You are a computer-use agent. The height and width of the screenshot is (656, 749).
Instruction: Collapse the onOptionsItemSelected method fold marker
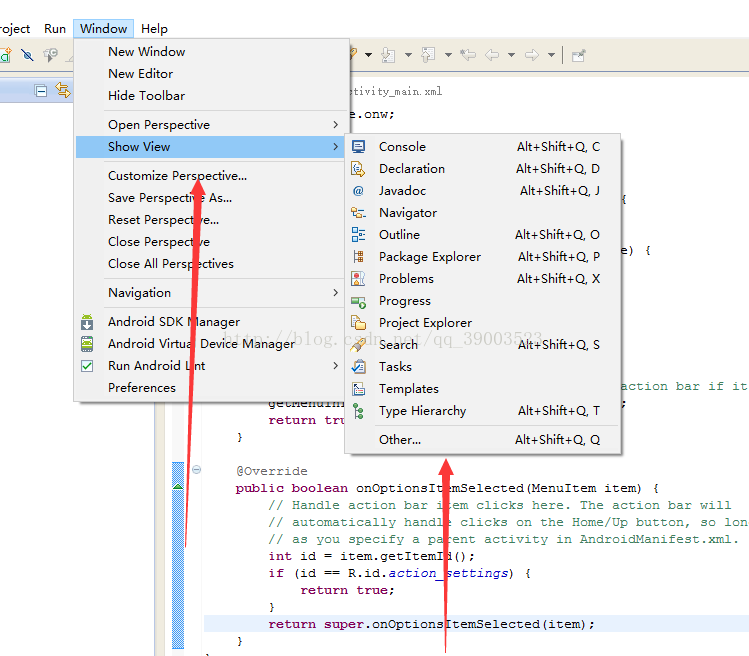click(196, 470)
